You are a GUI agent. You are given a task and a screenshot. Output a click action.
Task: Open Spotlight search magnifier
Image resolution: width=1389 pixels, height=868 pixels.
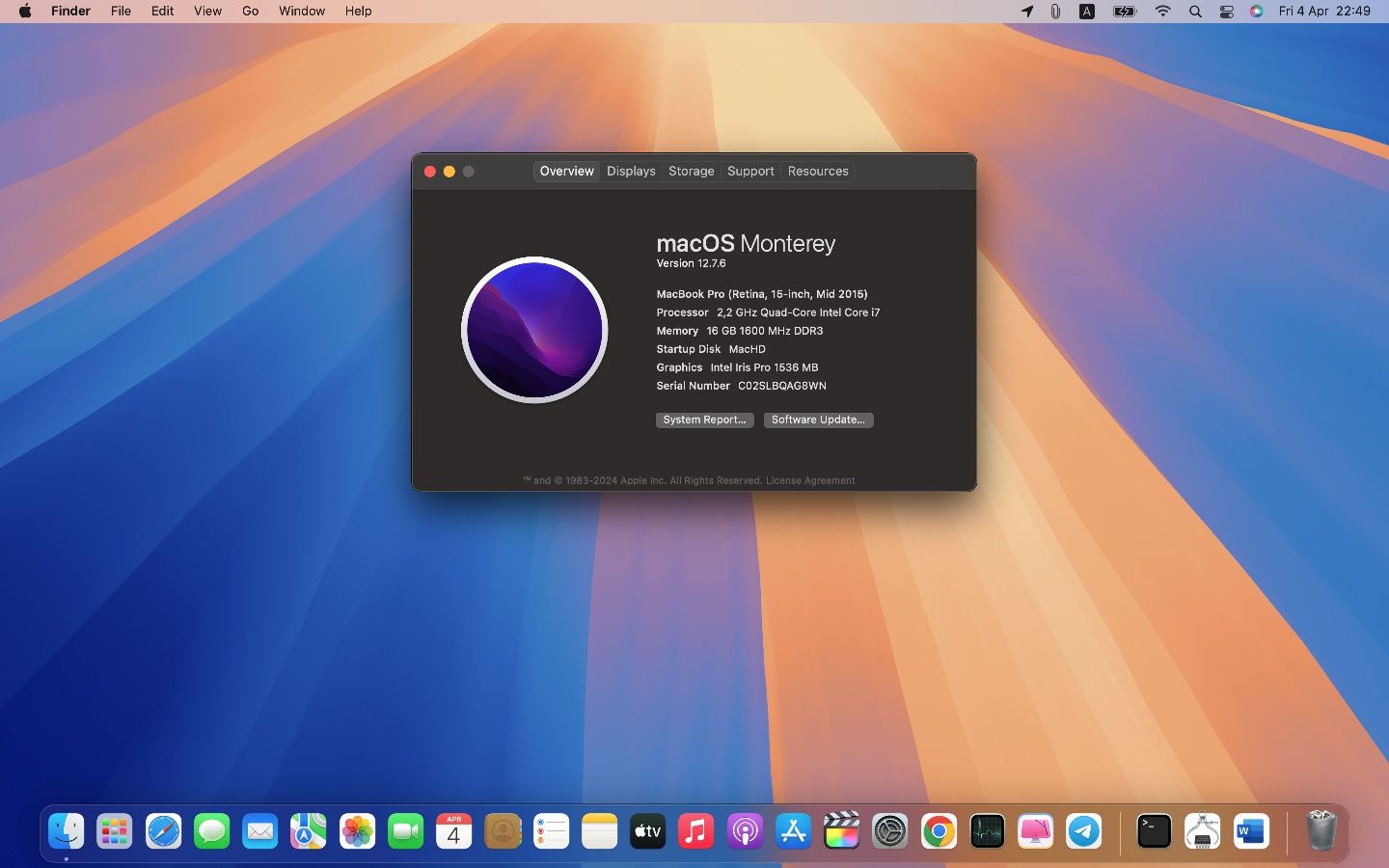pyautogui.click(x=1195, y=11)
